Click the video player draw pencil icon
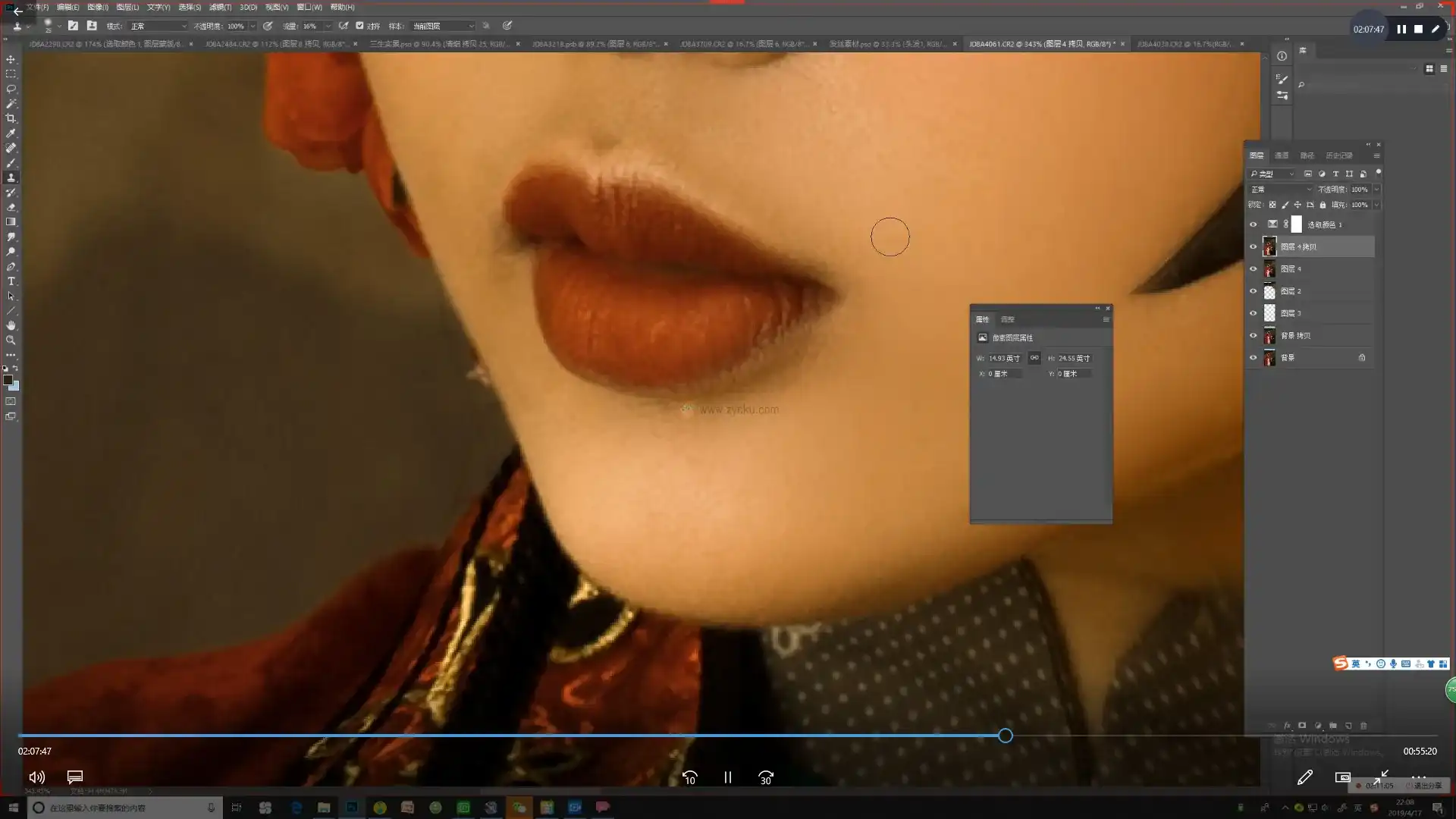The height and width of the screenshot is (819, 1456). click(x=1304, y=777)
